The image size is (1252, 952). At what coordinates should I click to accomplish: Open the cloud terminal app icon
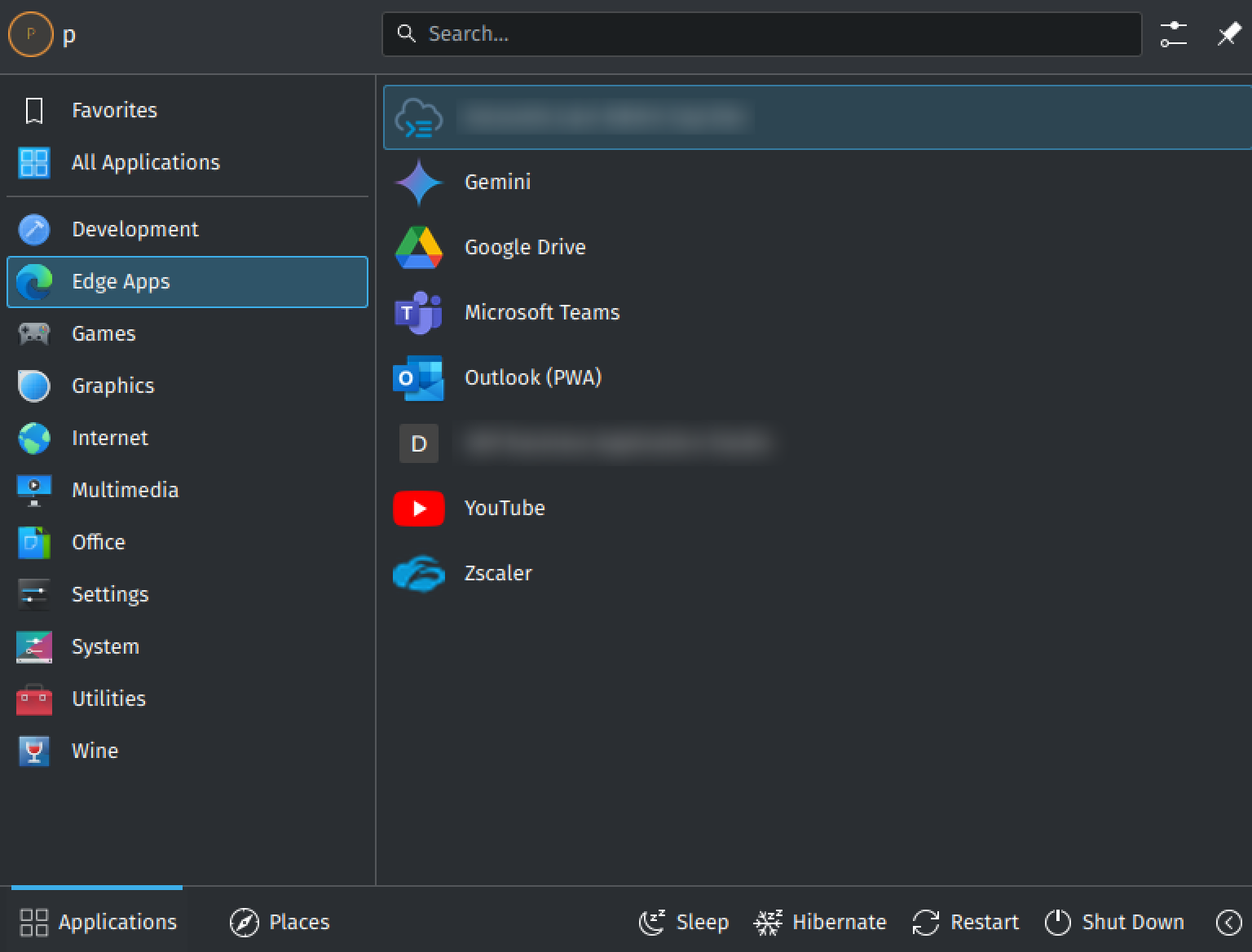[418, 117]
